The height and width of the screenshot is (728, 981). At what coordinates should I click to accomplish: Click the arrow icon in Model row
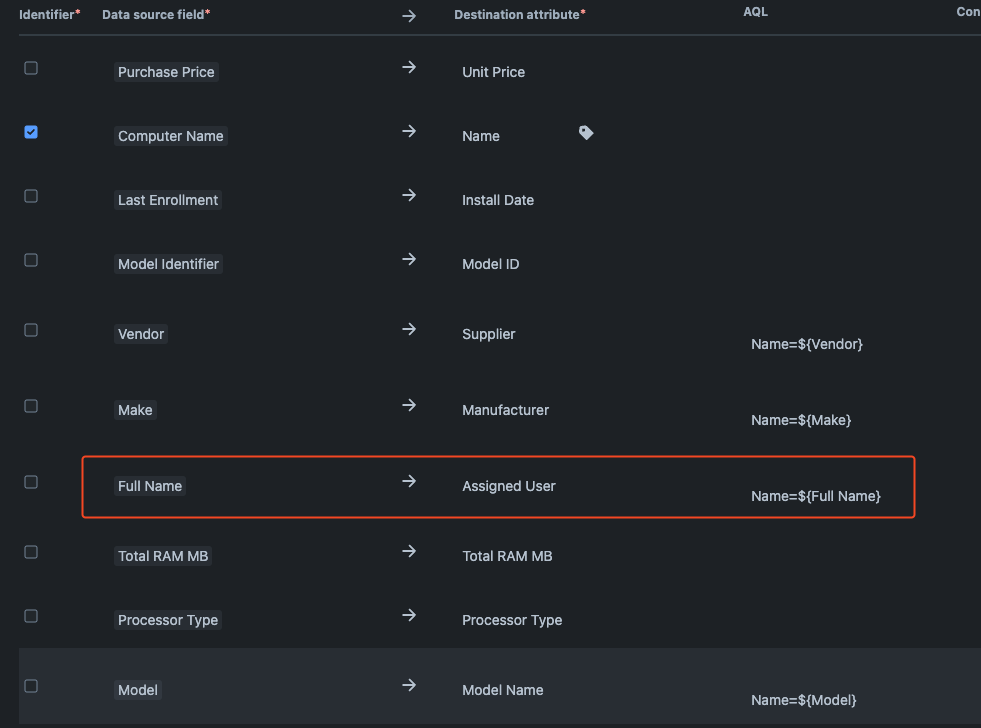tap(408, 685)
